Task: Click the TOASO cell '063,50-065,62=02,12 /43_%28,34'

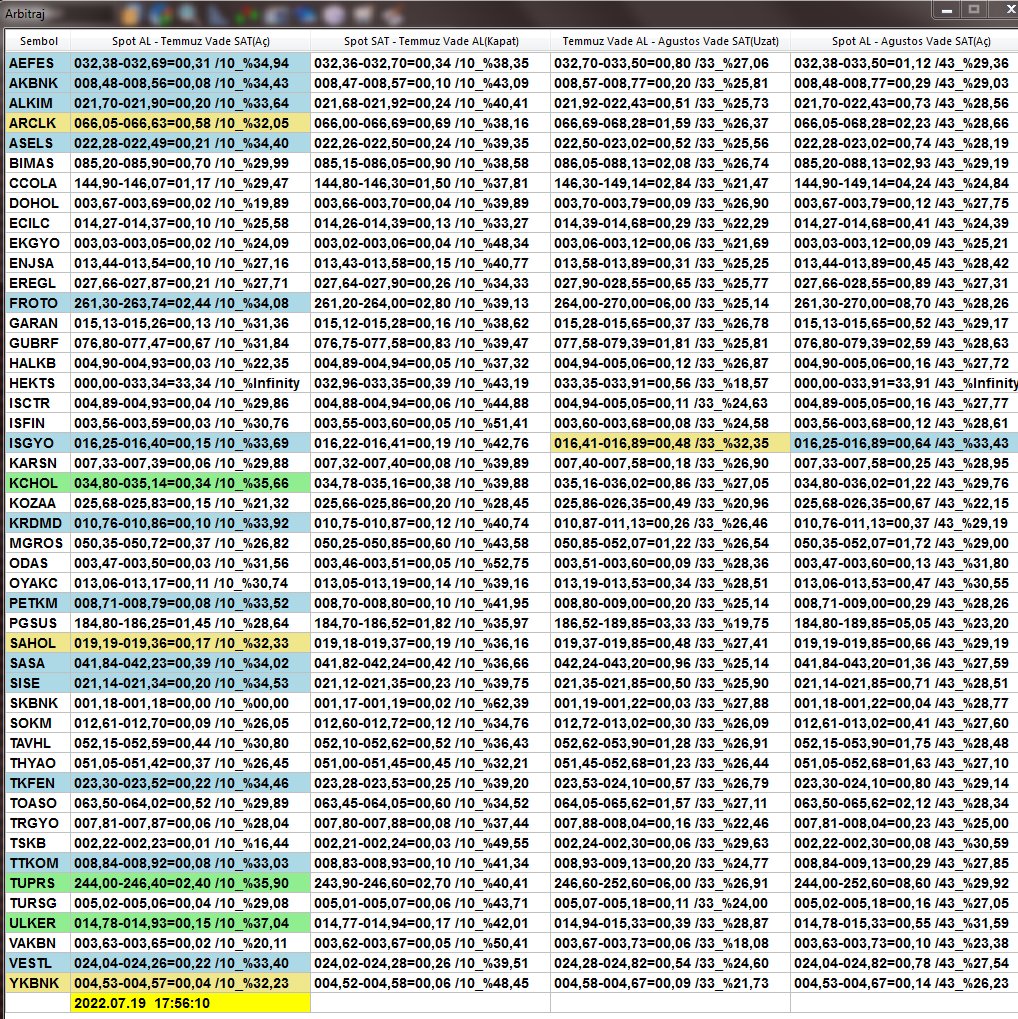Action: [x=904, y=803]
